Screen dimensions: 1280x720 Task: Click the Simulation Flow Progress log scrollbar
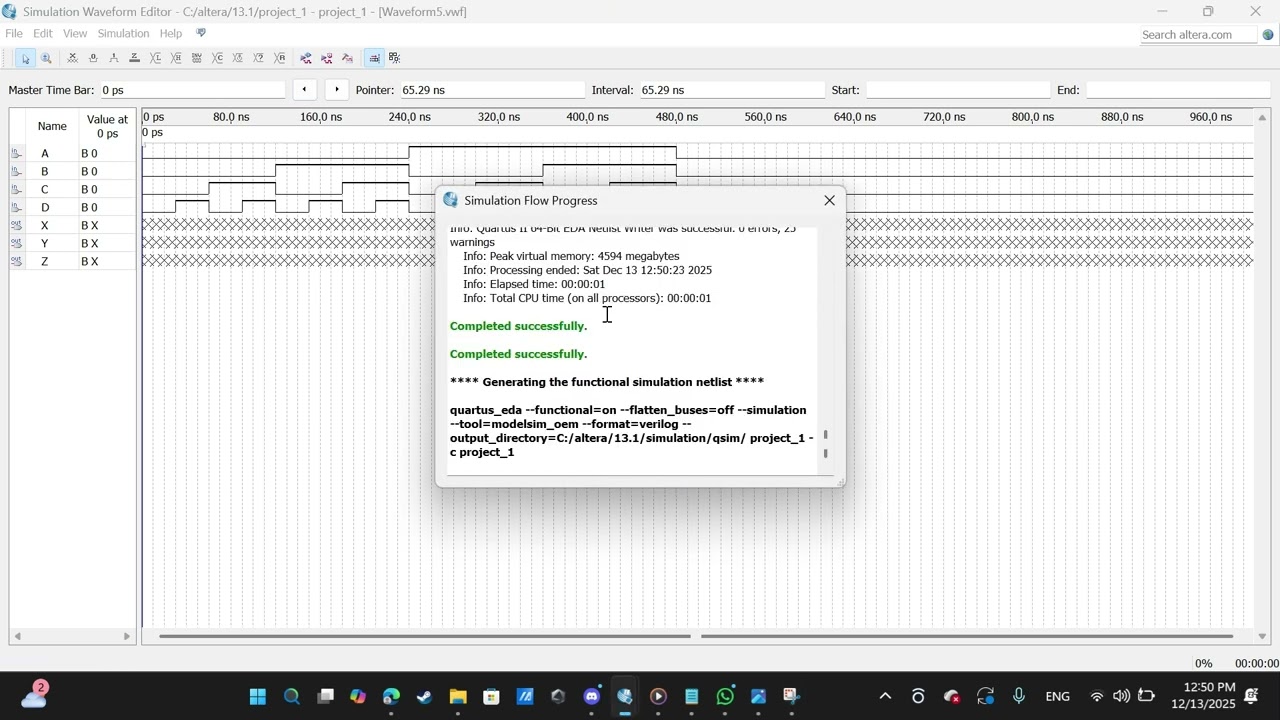[825, 444]
